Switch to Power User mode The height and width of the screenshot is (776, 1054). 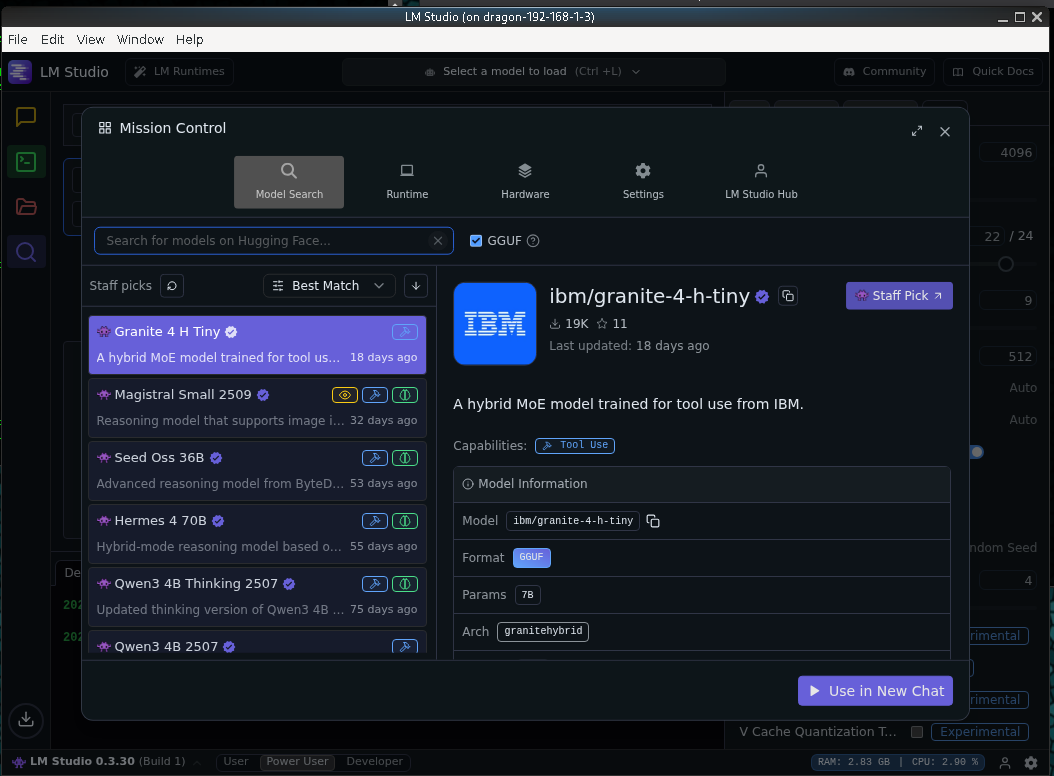click(297, 762)
